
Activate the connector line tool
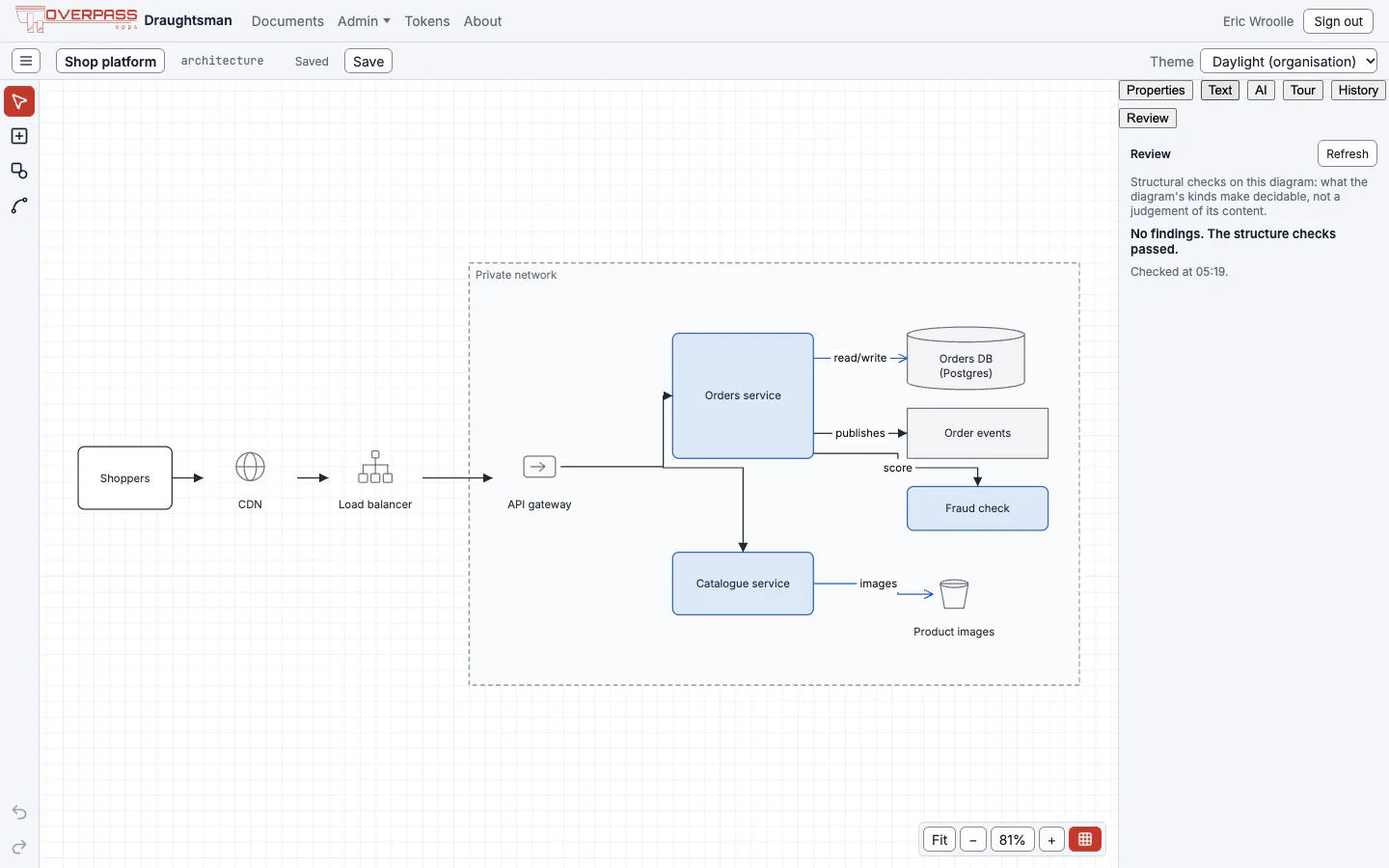pyautogui.click(x=19, y=205)
